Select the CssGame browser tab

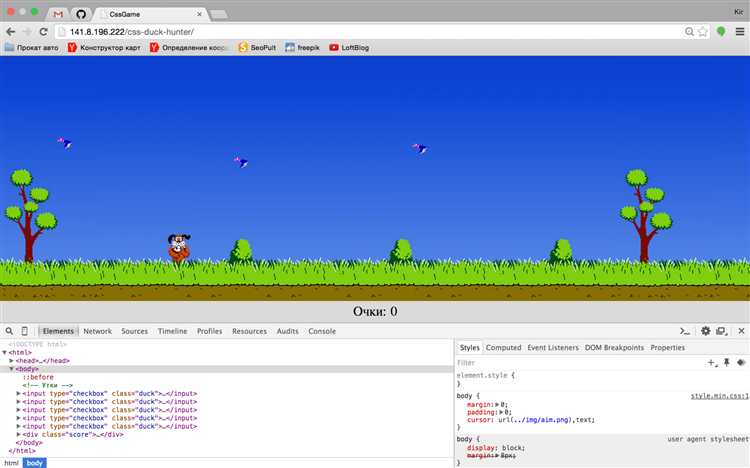click(149, 14)
